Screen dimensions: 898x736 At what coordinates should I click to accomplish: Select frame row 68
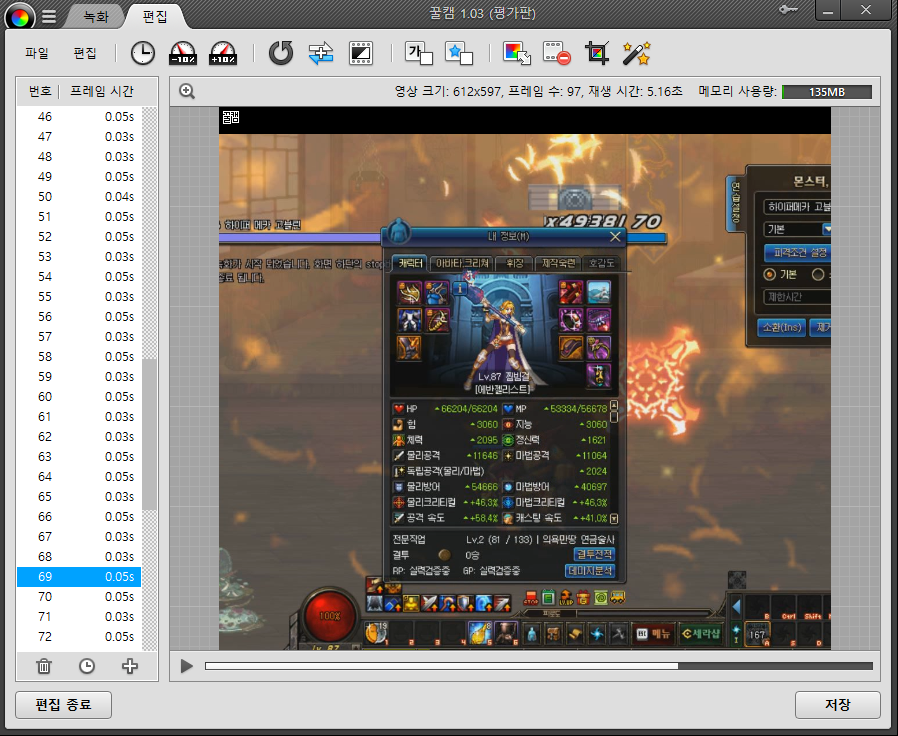tap(79, 557)
